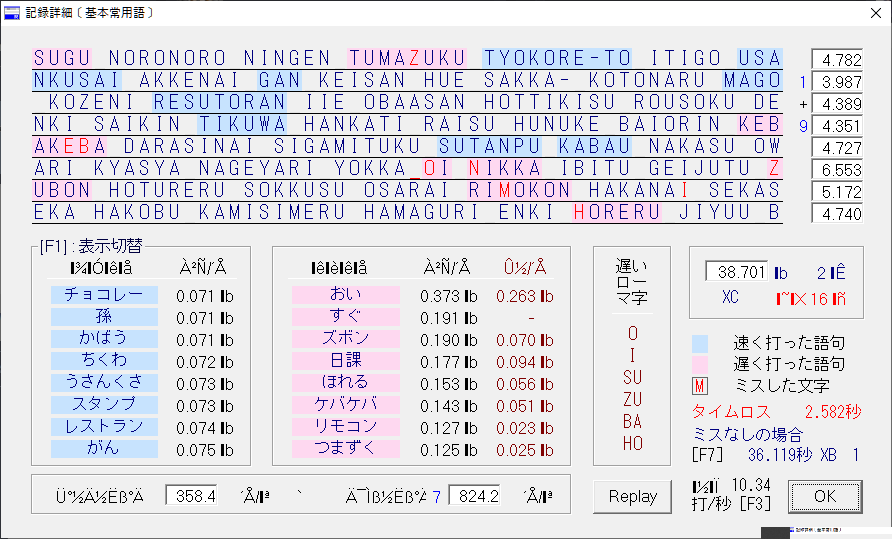Select the 4.389 line time field

click(837, 104)
